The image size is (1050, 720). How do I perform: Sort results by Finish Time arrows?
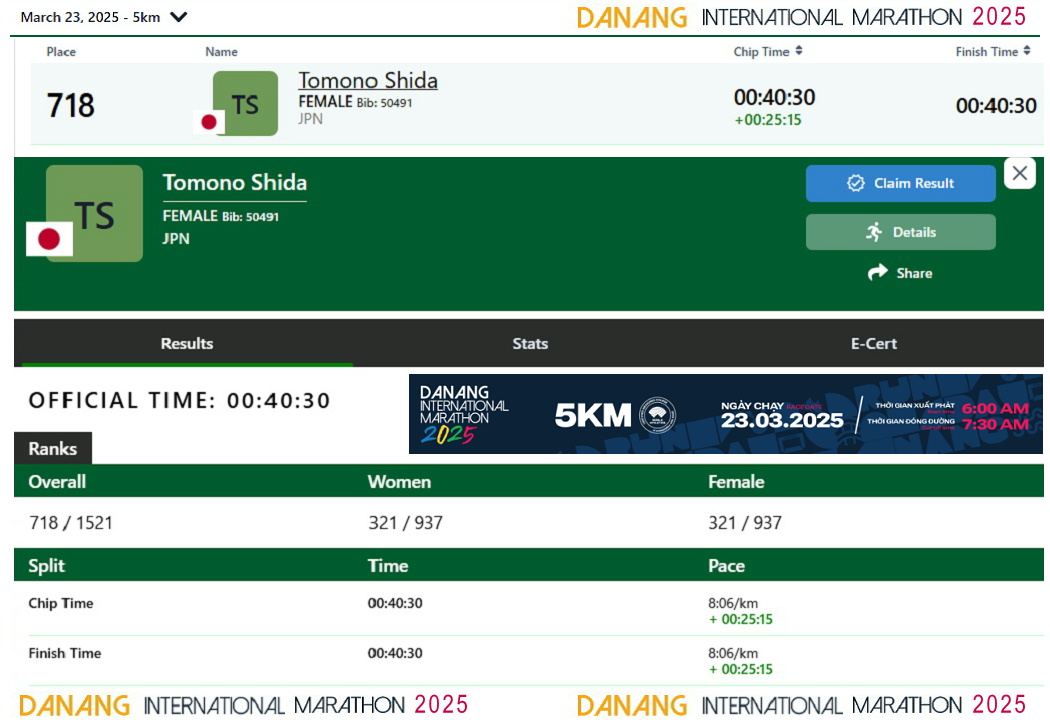(1027, 51)
